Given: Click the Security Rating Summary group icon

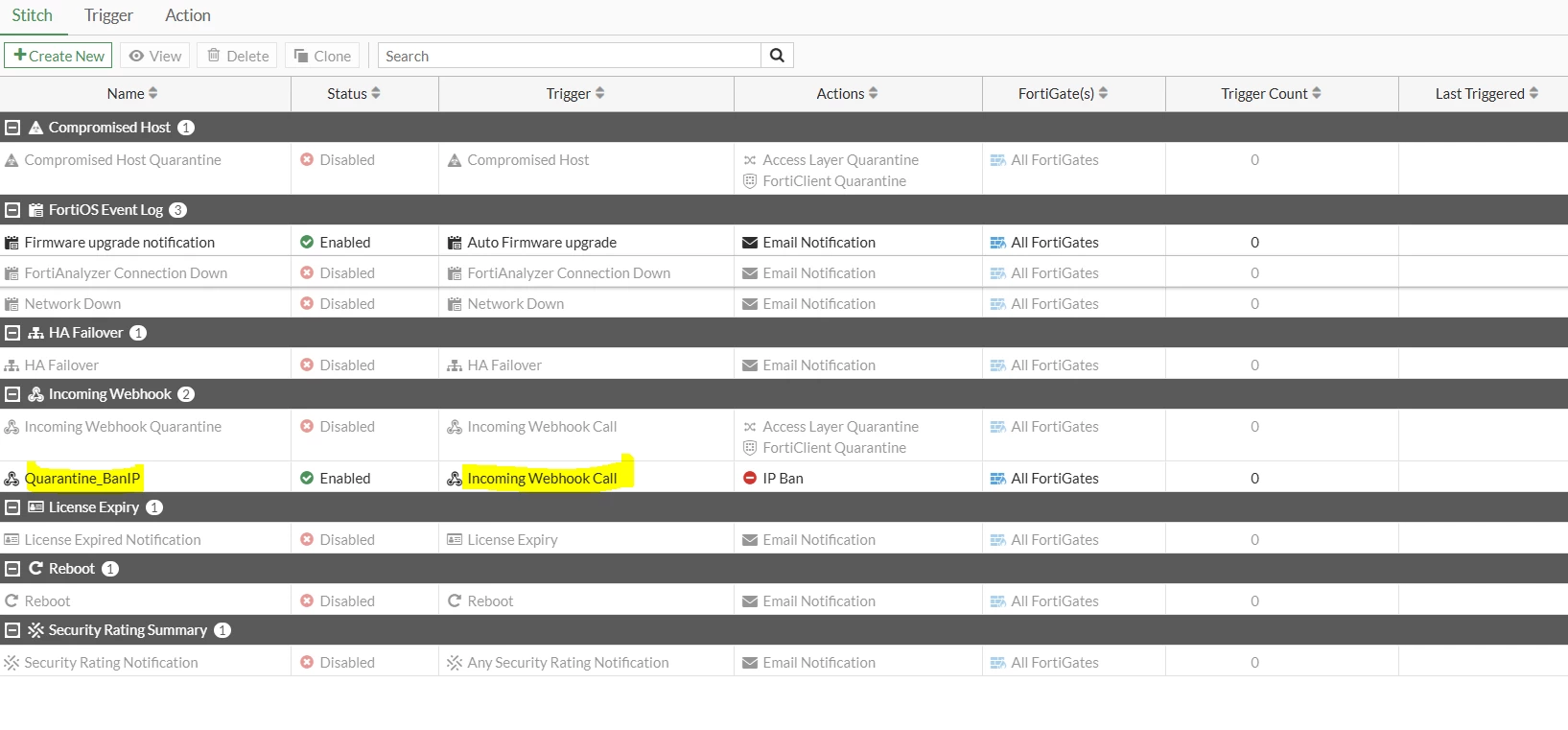Looking at the screenshot, I should [x=36, y=630].
